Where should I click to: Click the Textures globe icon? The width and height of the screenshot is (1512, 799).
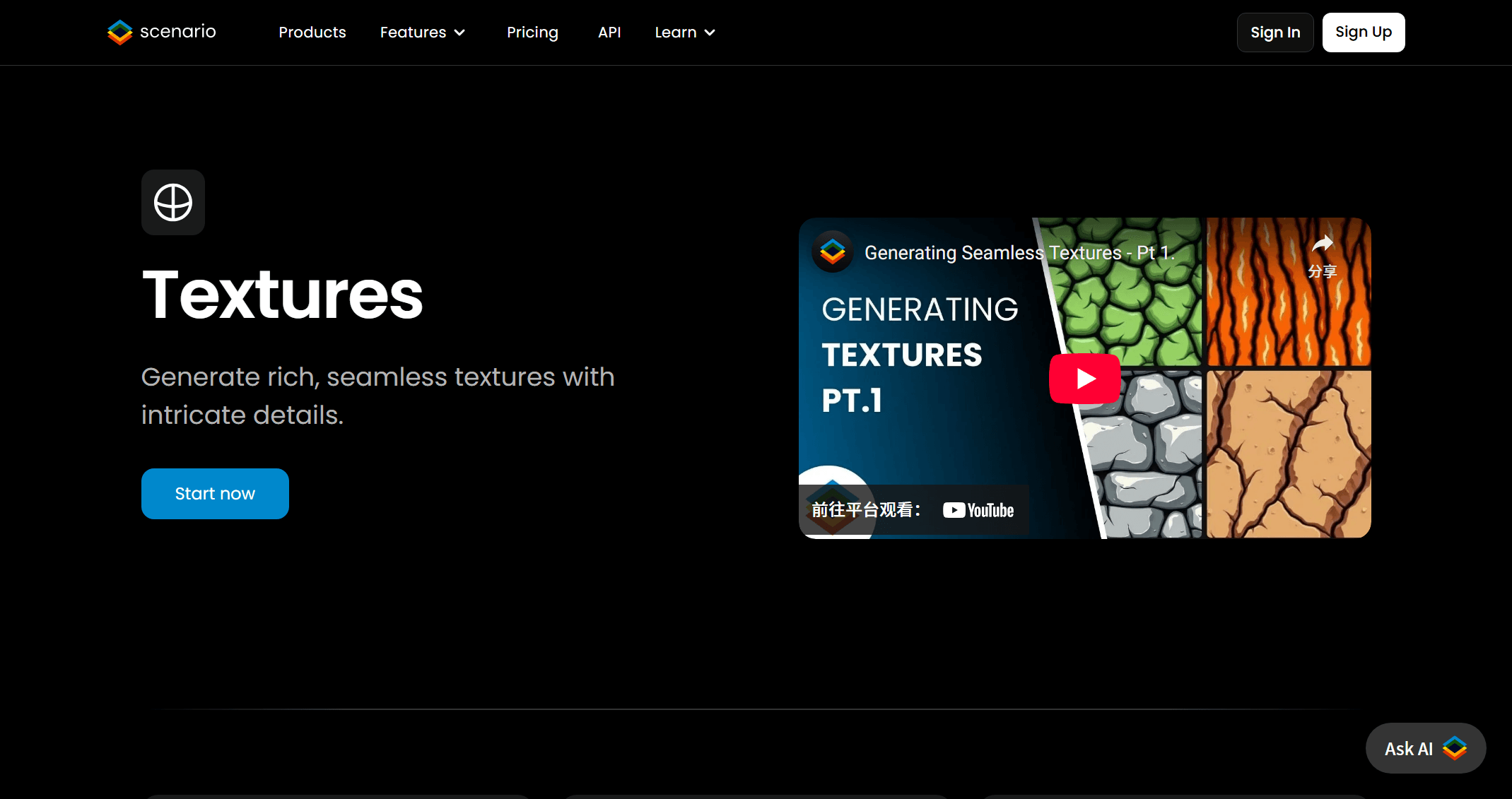coord(173,203)
